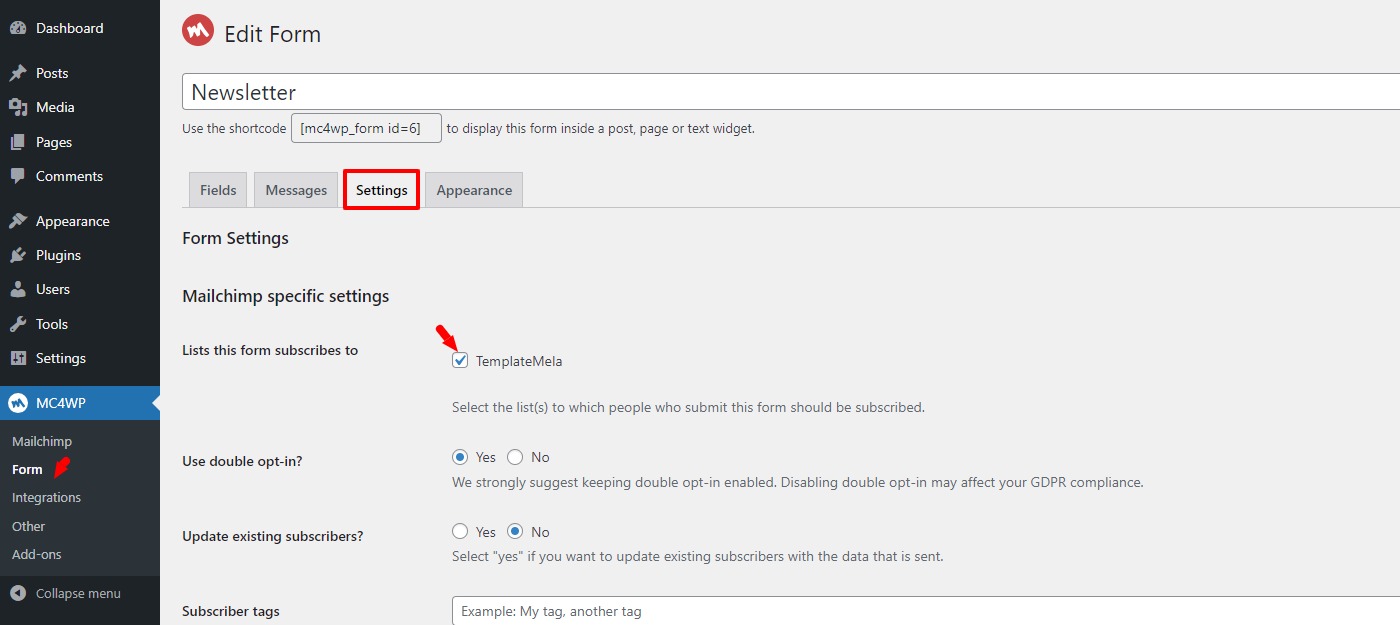Go to the Add-ons submenu link
The image size is (1400, 625).
coord(37,554)
